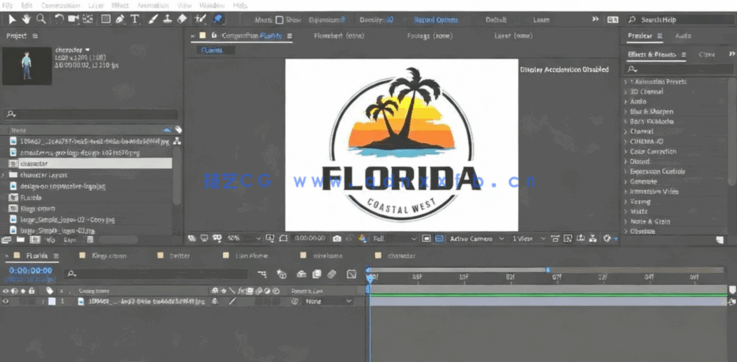The width and height of the screenshot is (737, 362).
Task: Expand the Animation Presets category
Action: (x=626, y=82)
